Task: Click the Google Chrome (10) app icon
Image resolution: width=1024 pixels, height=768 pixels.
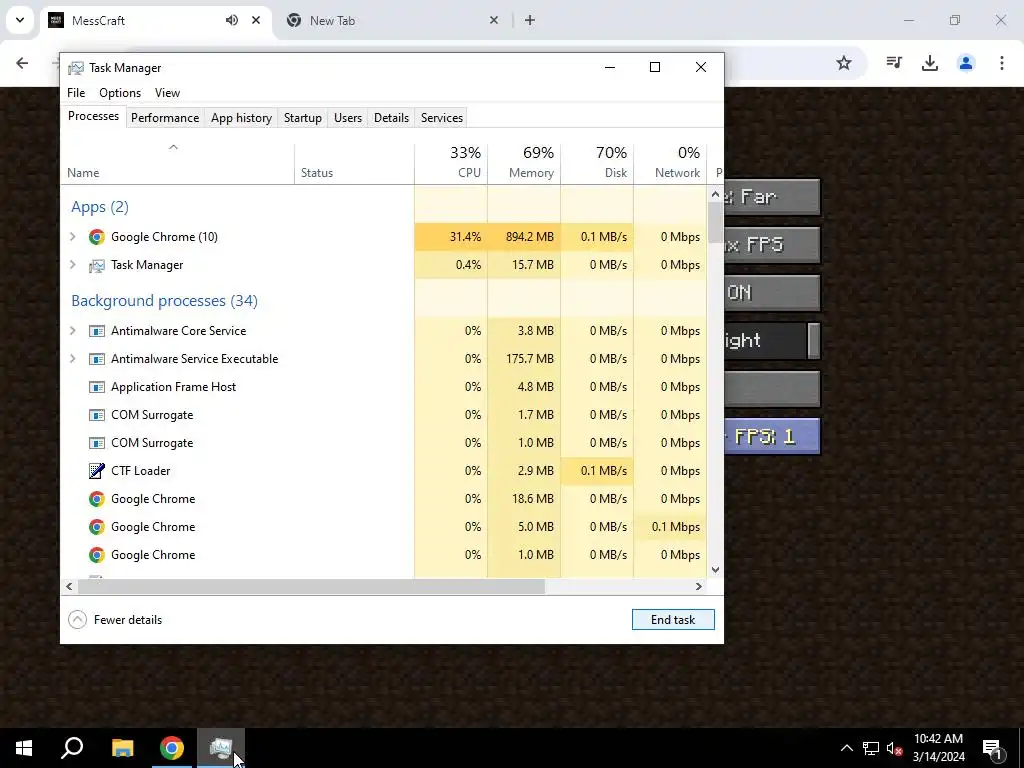Action: [x=97, y=237]
